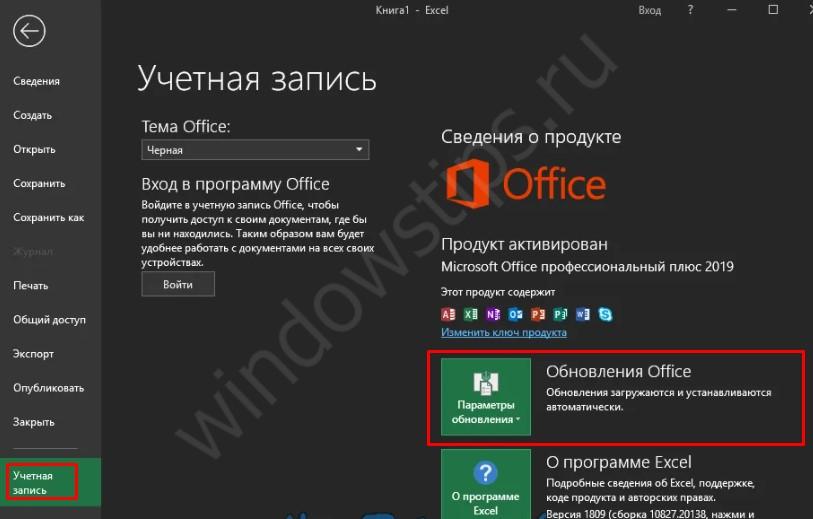Viewport: 813px width, 519px height.
Task: Click the Сведения о продукте heading
Action: click(x=531, y=137)
